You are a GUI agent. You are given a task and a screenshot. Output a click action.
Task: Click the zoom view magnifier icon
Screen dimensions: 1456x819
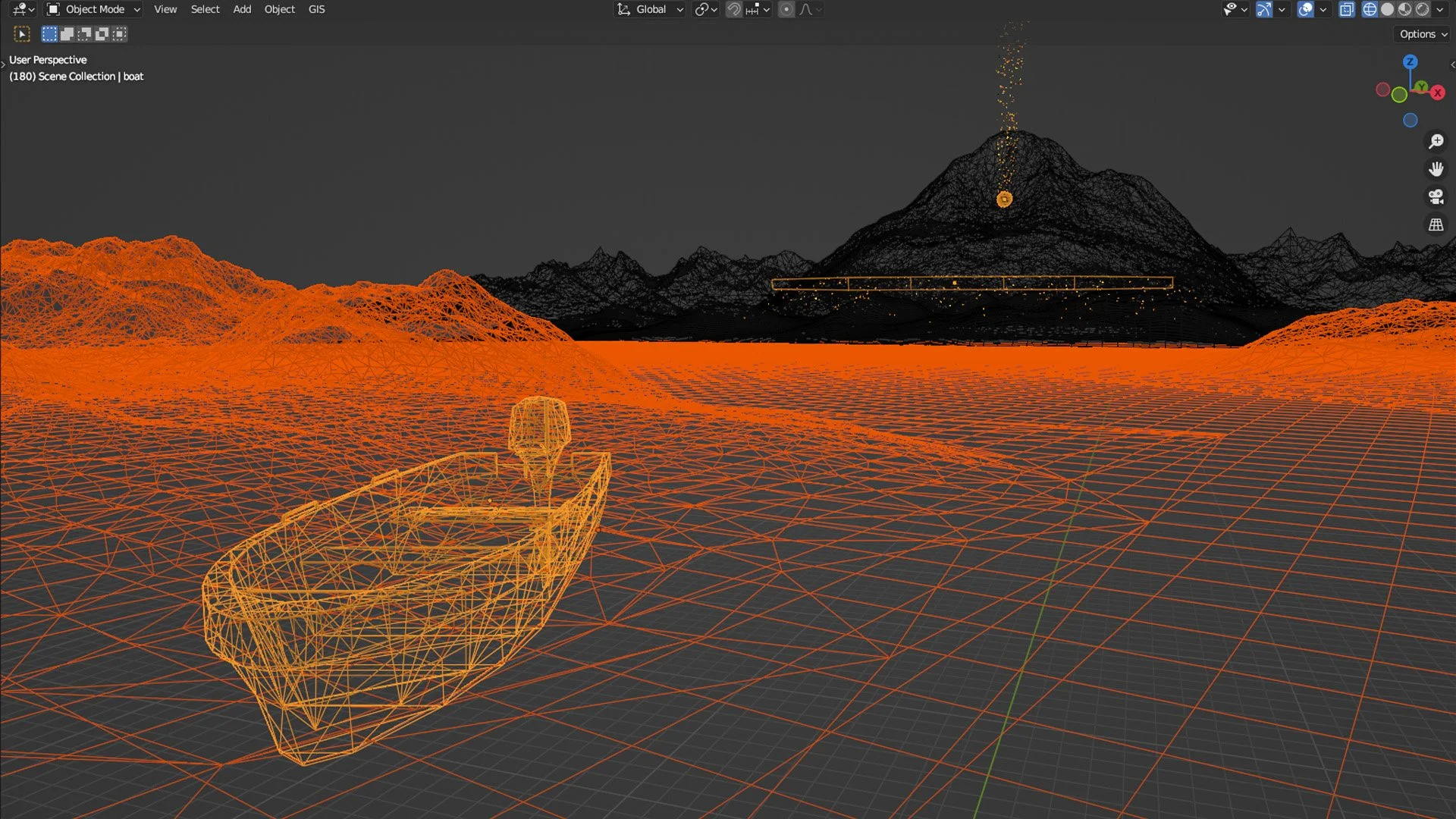[x=1436, y=142]
